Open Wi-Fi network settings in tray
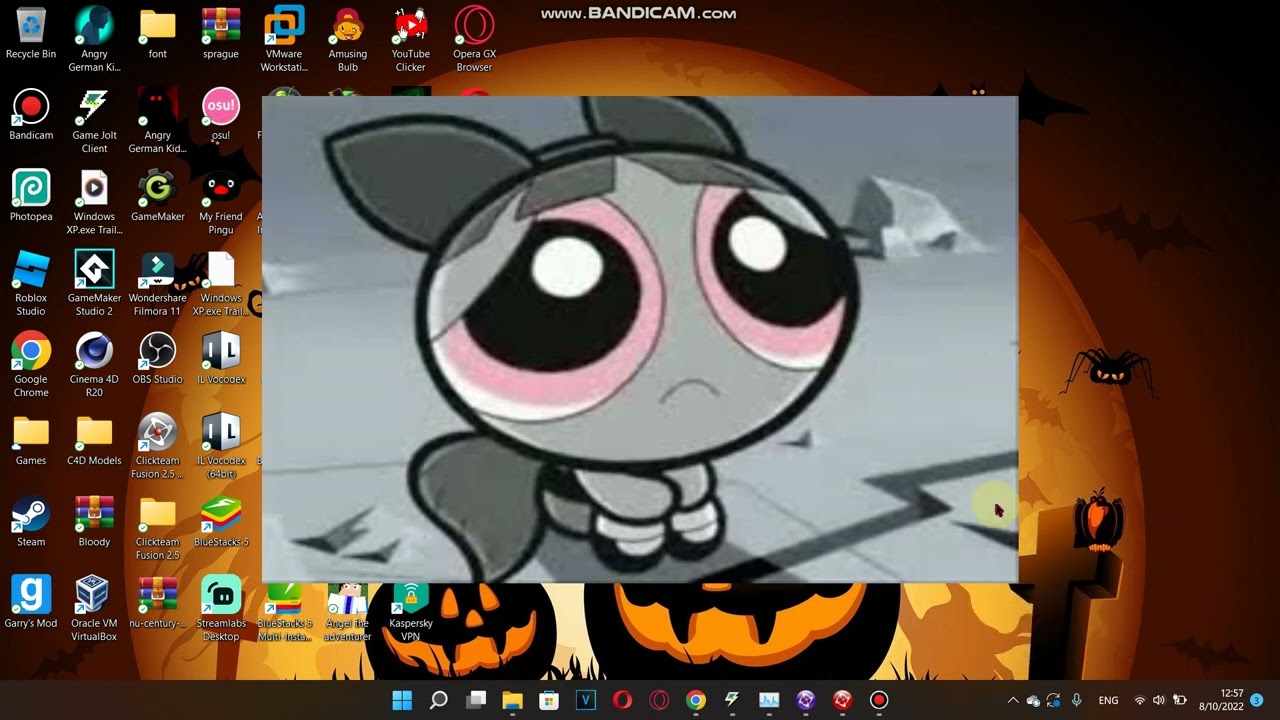Viewport: 1280px width, 720px height. coord(1140,700)
